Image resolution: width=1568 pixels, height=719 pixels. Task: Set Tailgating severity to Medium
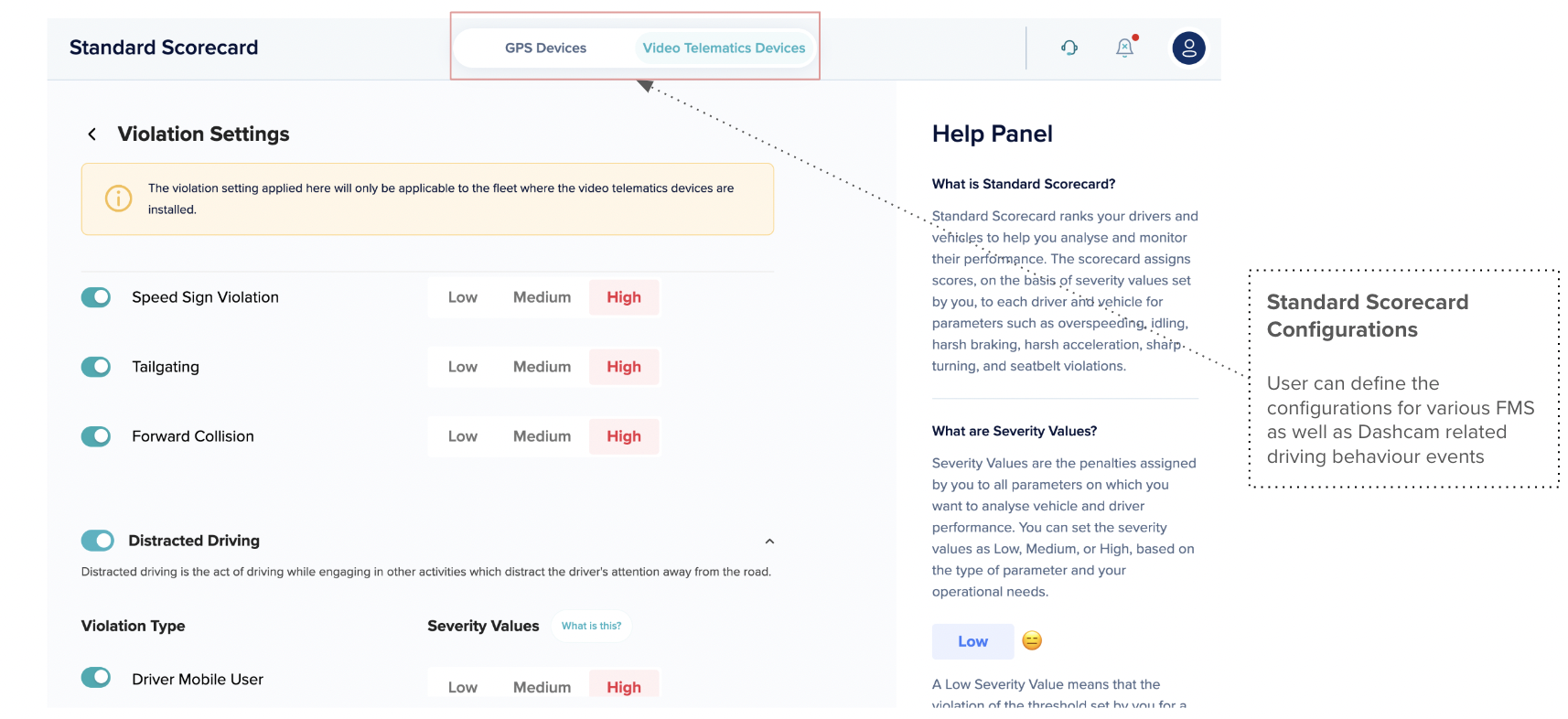[542, 367]
